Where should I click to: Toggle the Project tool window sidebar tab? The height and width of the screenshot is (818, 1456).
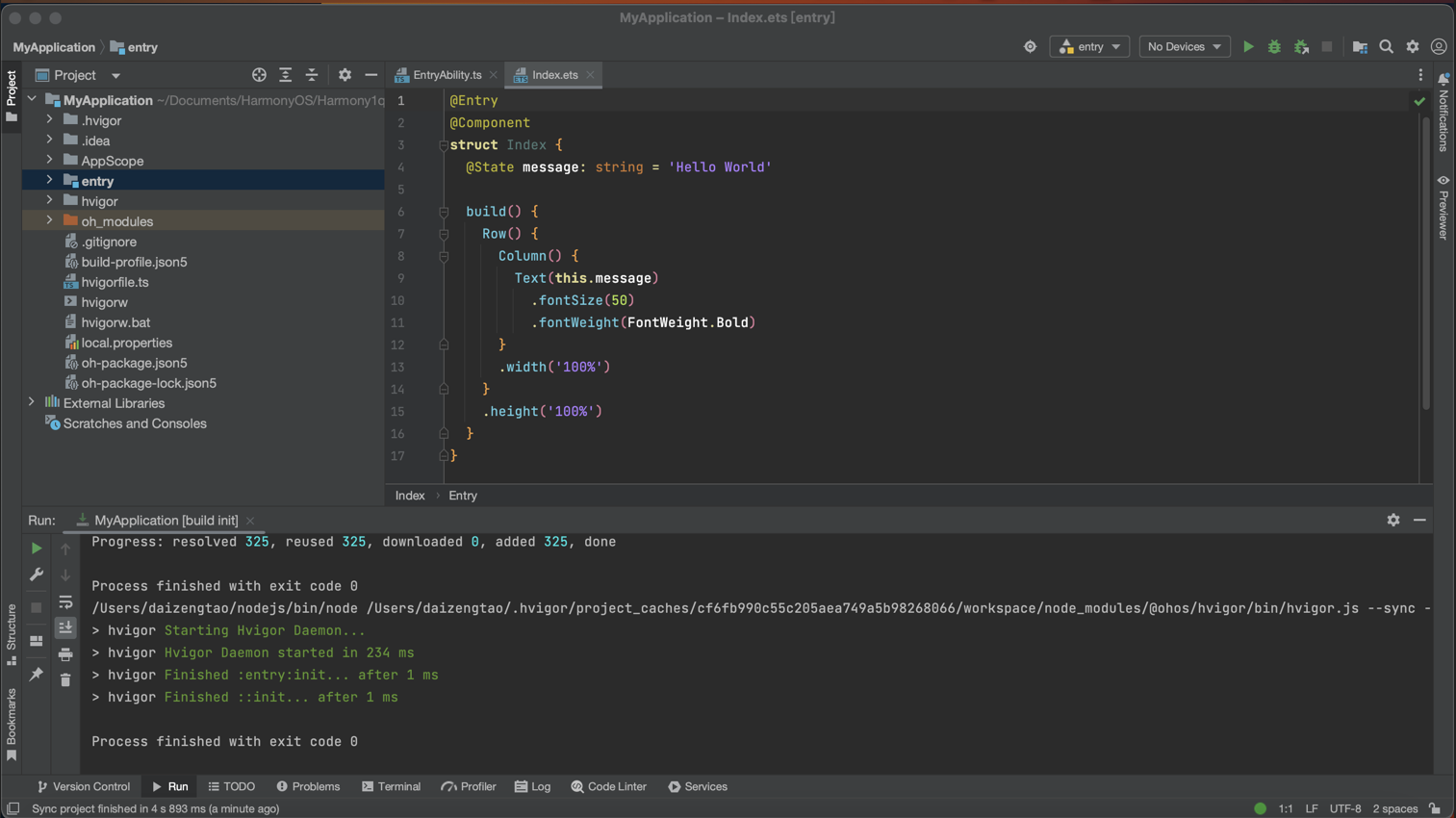coord(12,96)
